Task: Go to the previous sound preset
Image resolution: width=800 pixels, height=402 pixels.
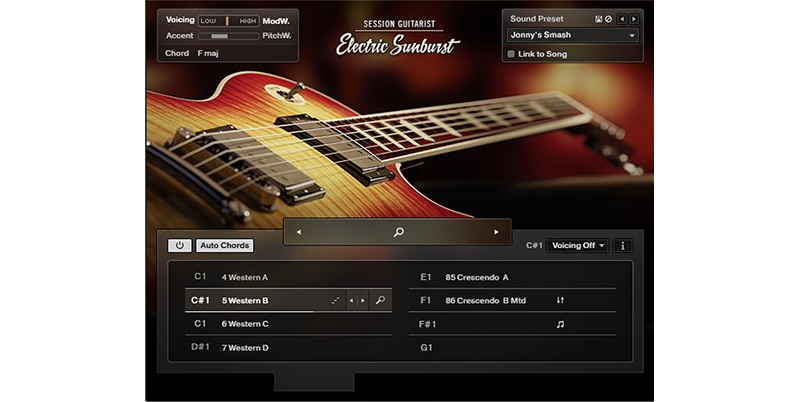Action: coord(622,19)
